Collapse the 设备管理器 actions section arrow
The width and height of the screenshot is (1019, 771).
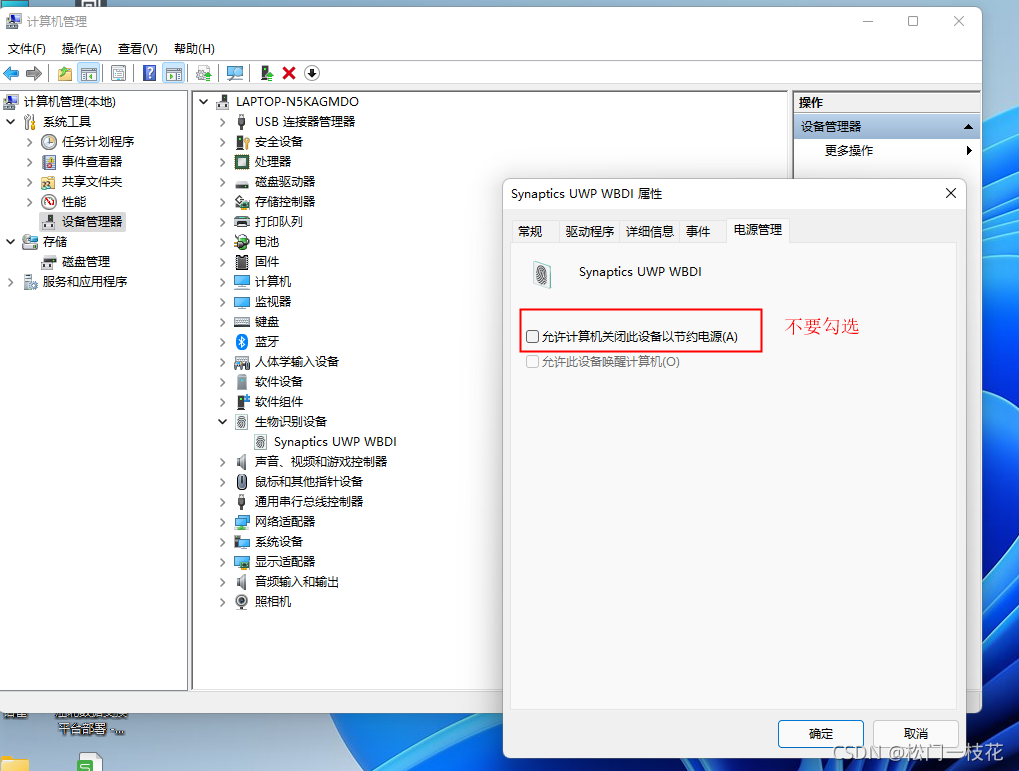click(968, 127)
